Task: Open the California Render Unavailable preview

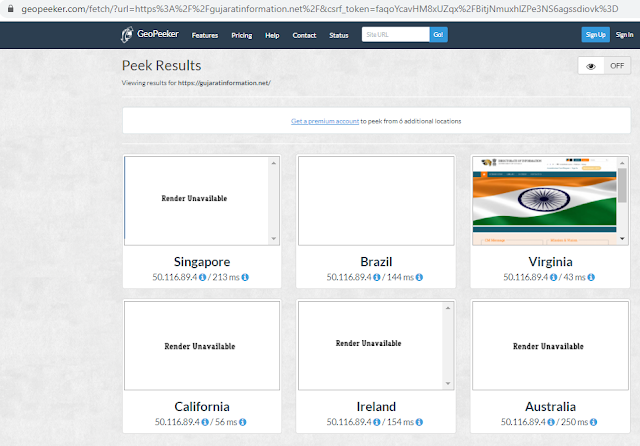Action: 202,346
